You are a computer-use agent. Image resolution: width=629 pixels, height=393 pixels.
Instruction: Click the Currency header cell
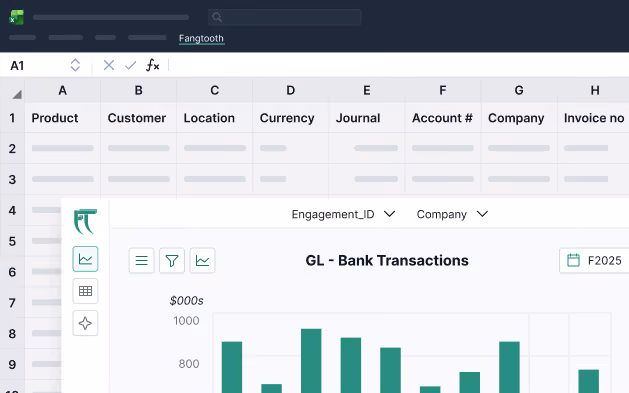pos(291,118)
